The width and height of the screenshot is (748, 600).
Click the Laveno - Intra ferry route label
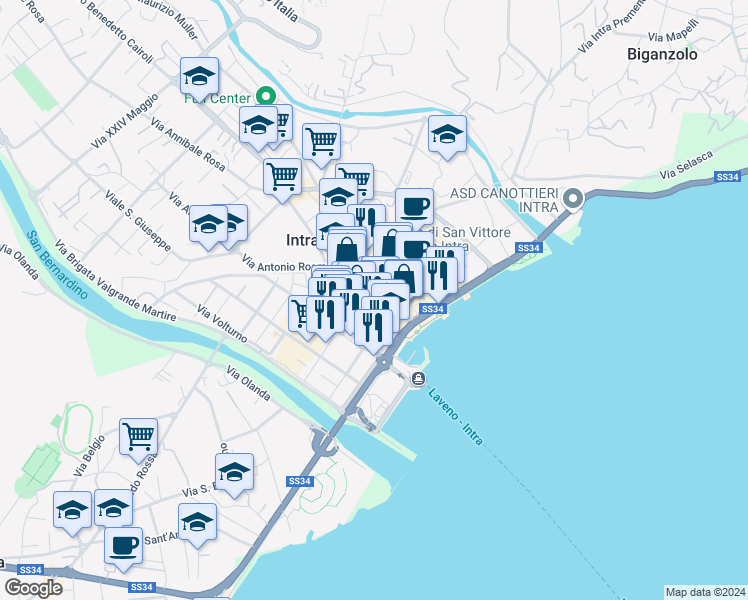click(456, 416)
